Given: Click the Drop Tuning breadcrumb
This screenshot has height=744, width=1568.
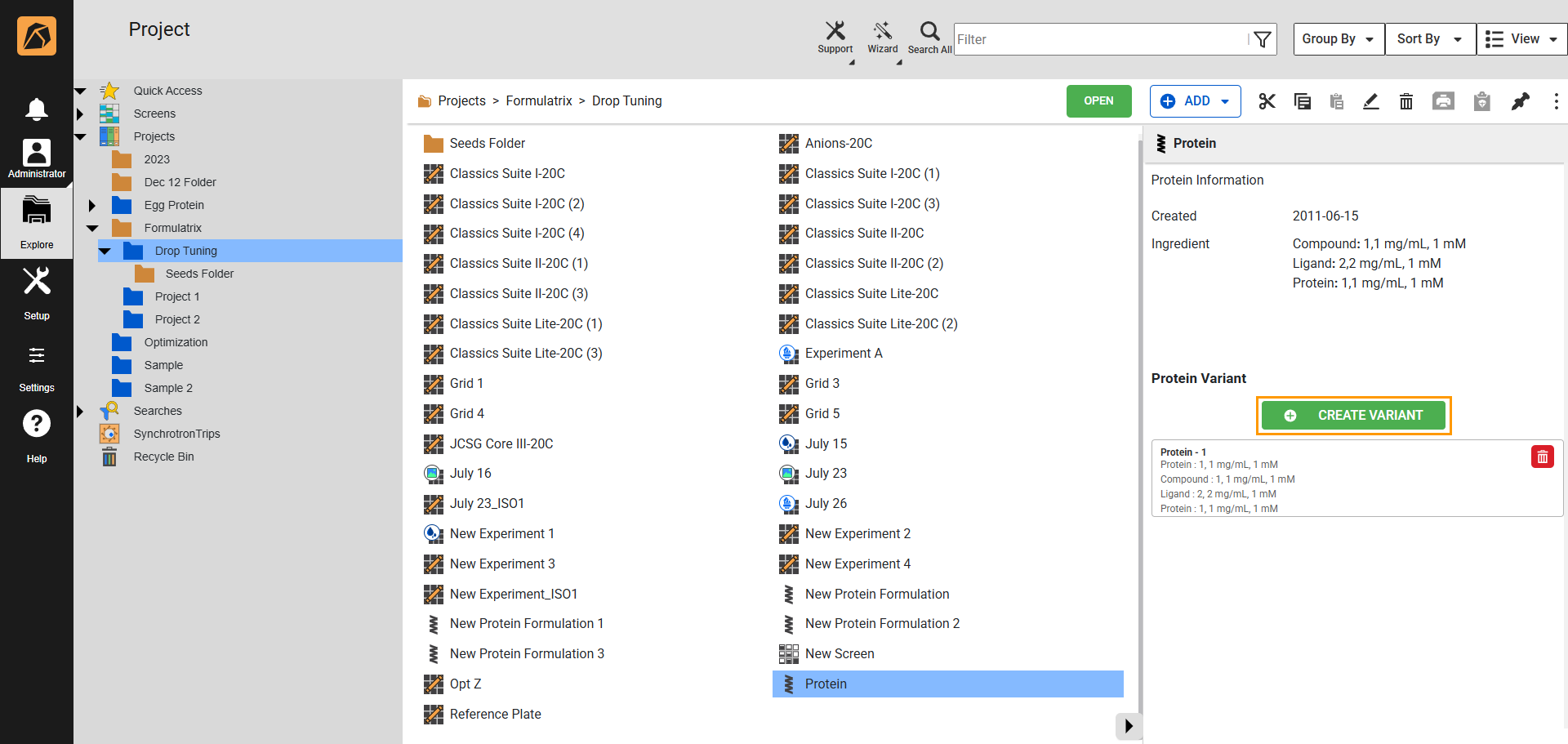Looking at the screenshot, I should [x=626, y=101].
